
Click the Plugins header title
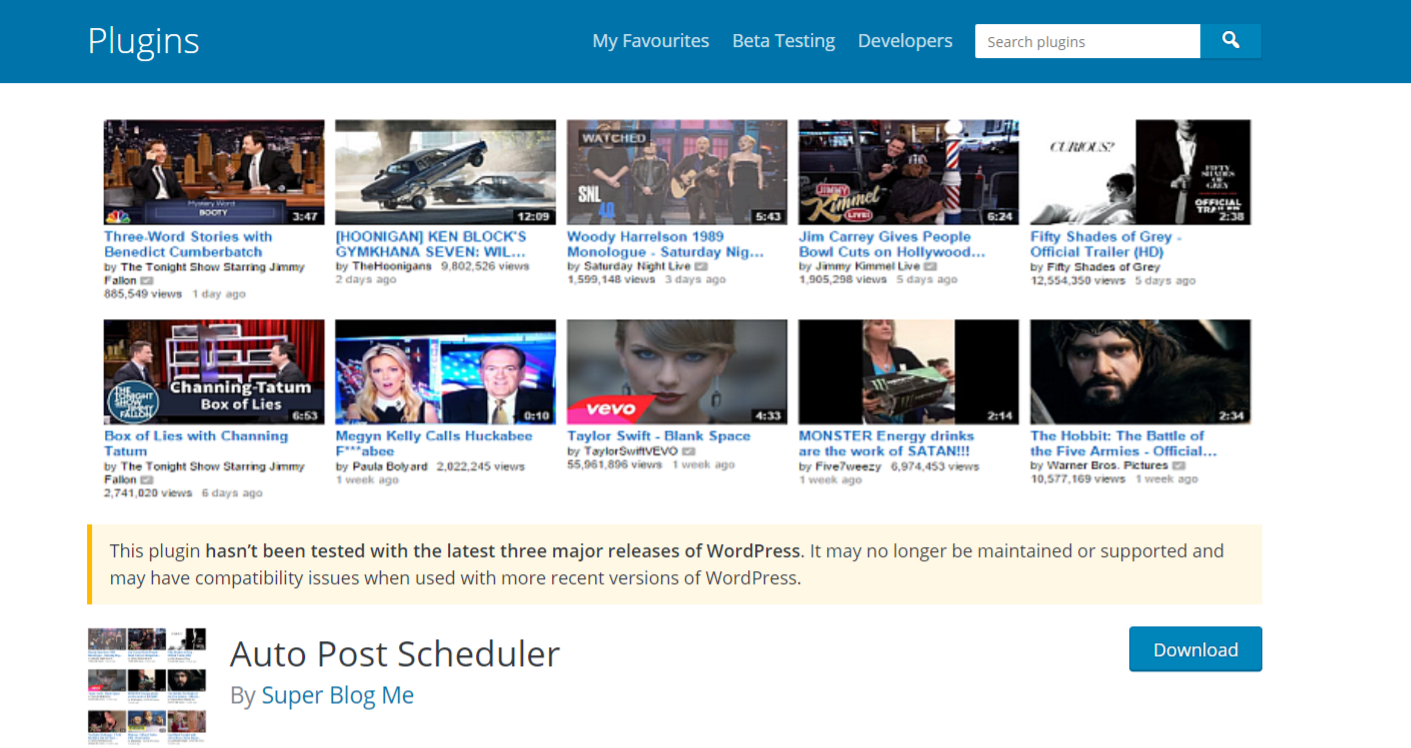(143, 41)
